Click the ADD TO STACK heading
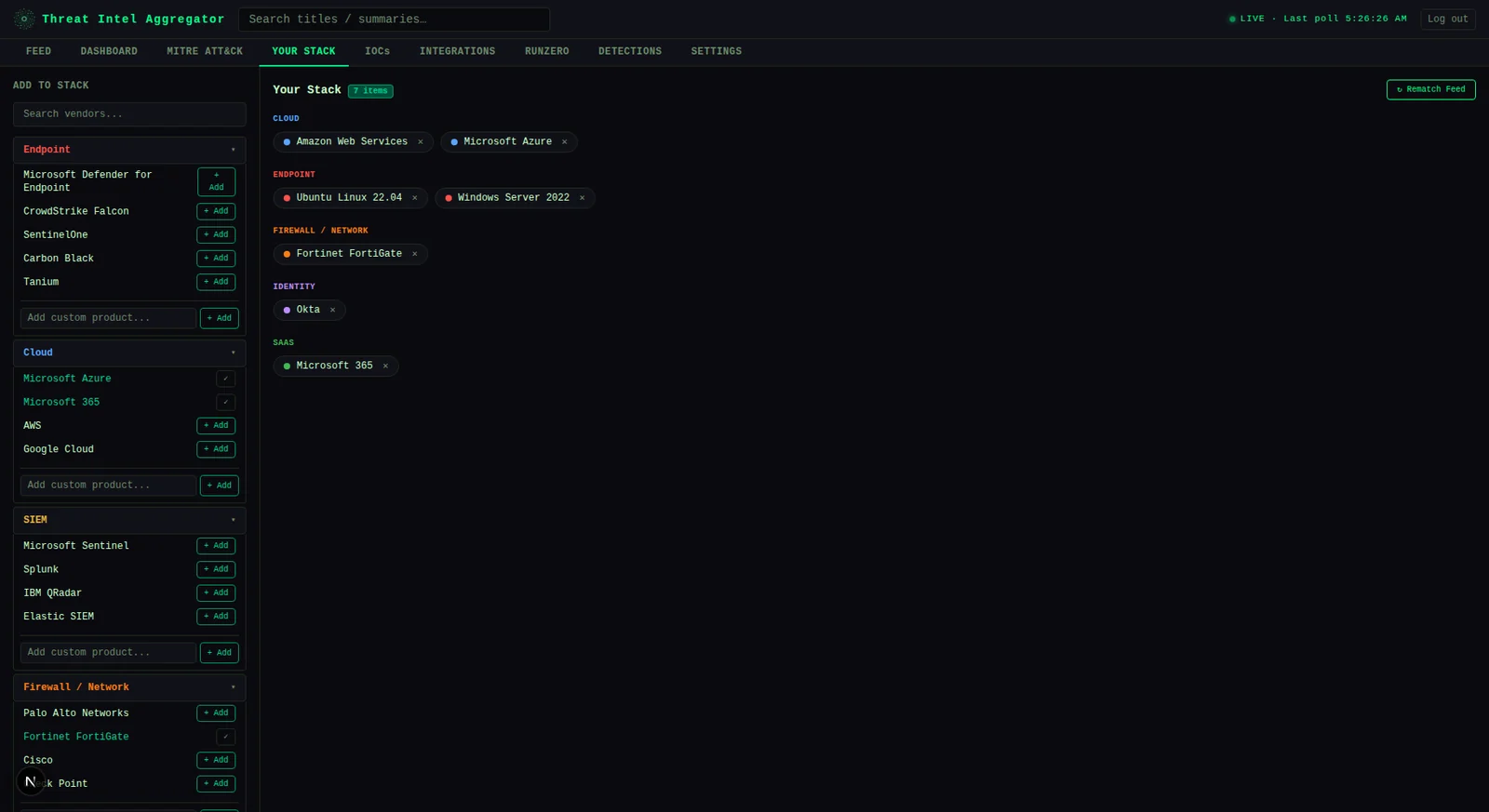The width and height of the screenshot is (1489, 812). [51, 86]
